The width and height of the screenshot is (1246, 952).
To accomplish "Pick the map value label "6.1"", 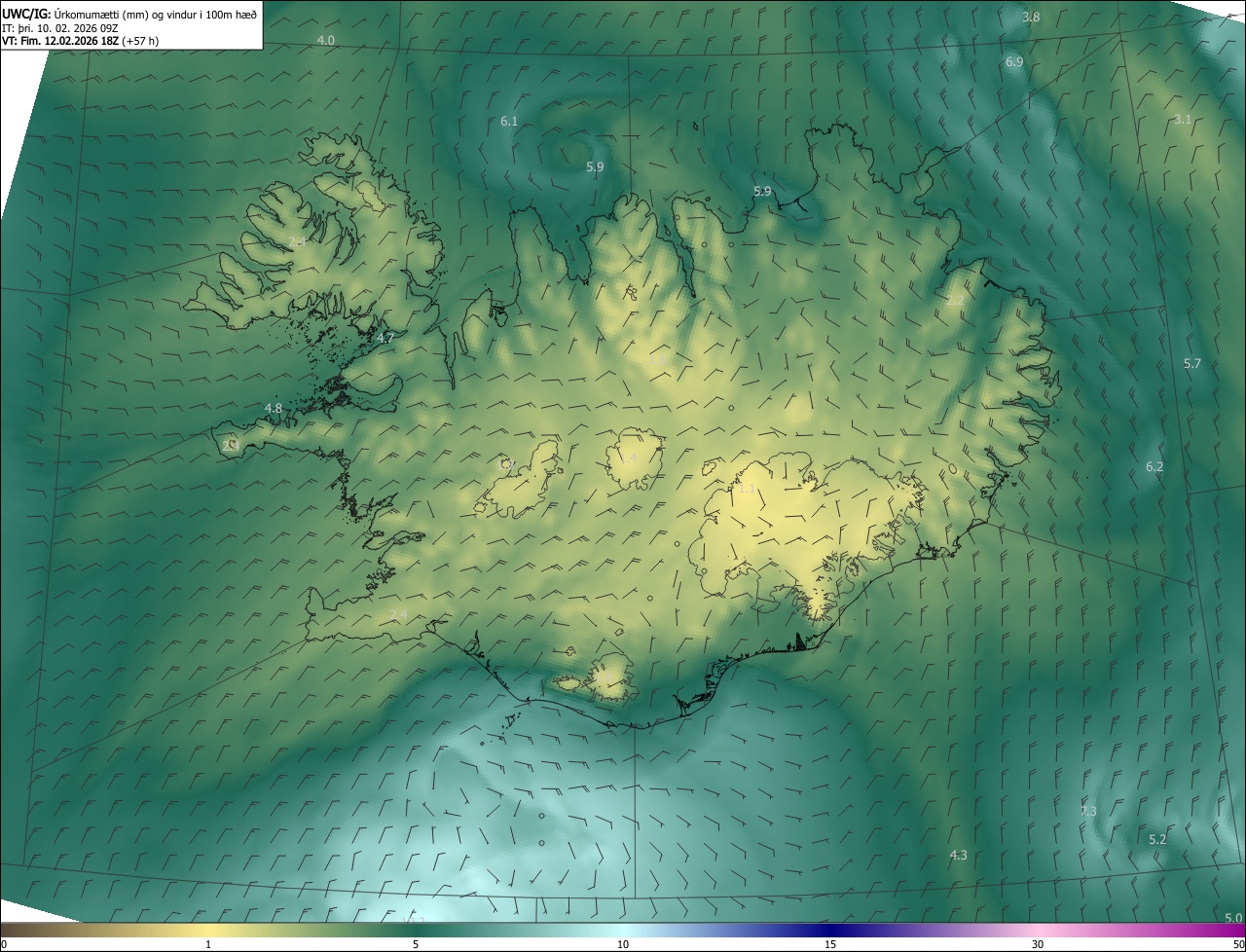I will 509,121.
